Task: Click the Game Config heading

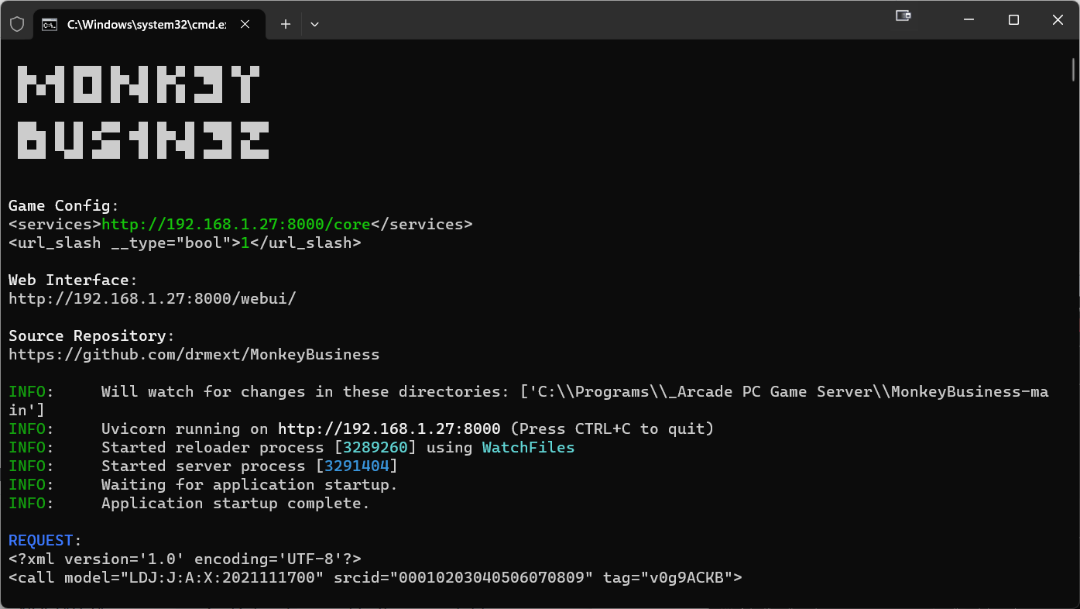Action: [63, 205]
